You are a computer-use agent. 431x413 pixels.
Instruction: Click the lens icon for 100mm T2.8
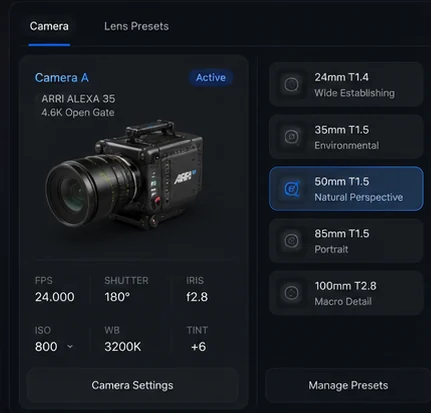(x=291, y=293)
